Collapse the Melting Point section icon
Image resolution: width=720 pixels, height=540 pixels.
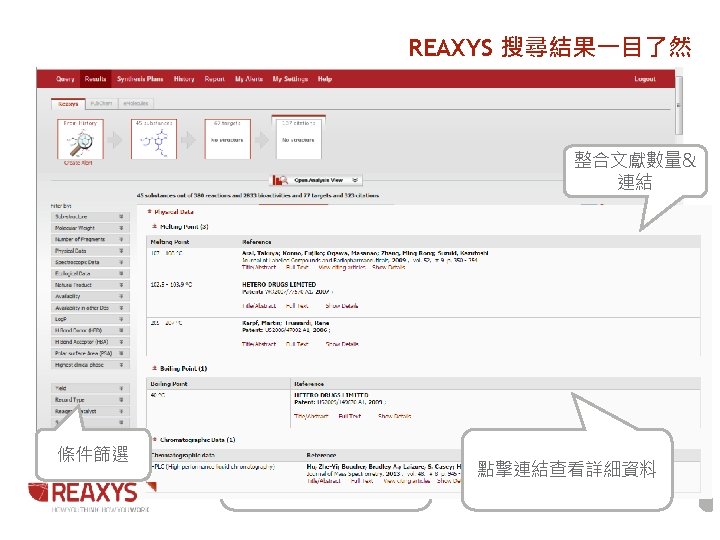coord(154,226)
